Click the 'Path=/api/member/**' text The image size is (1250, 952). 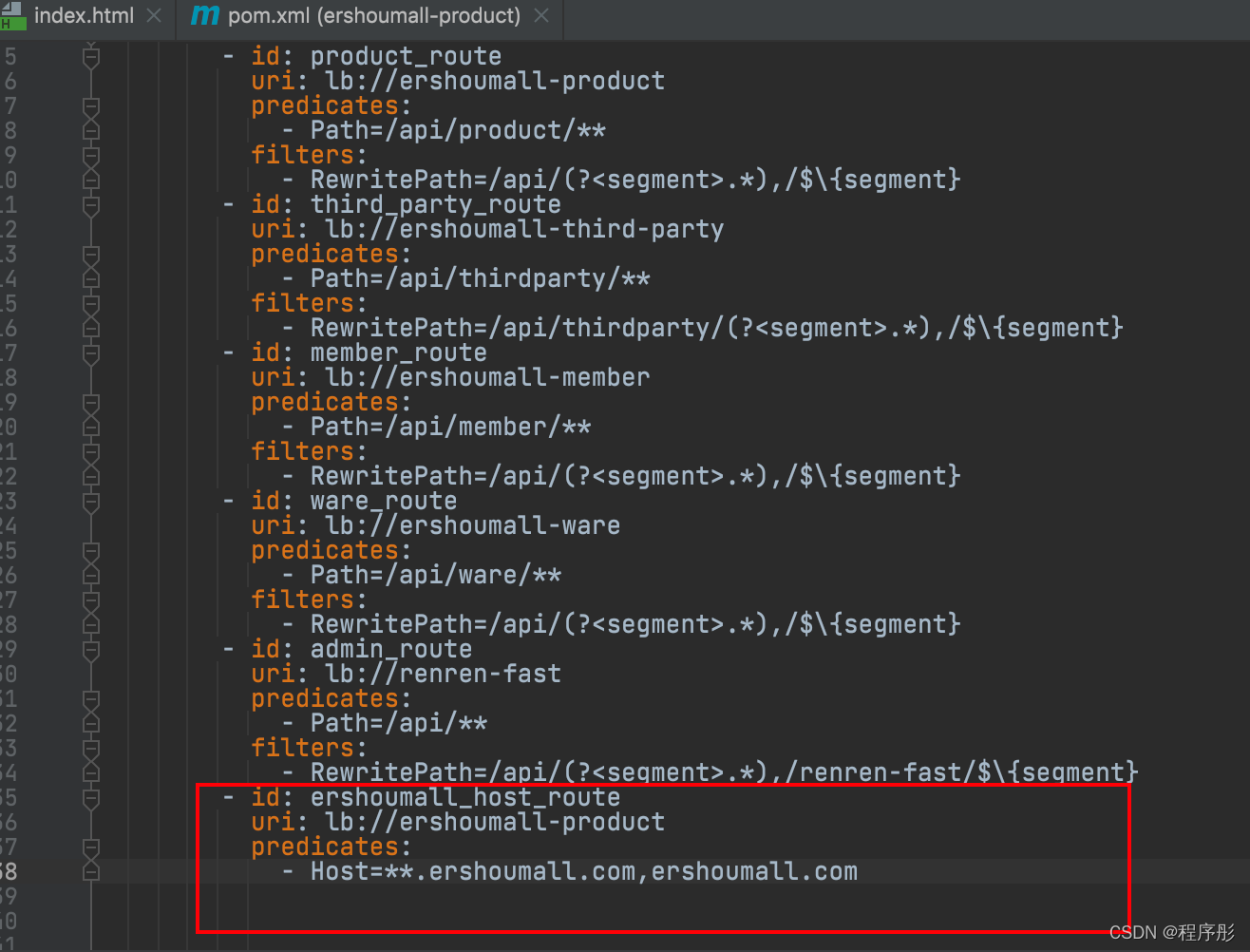450,428
